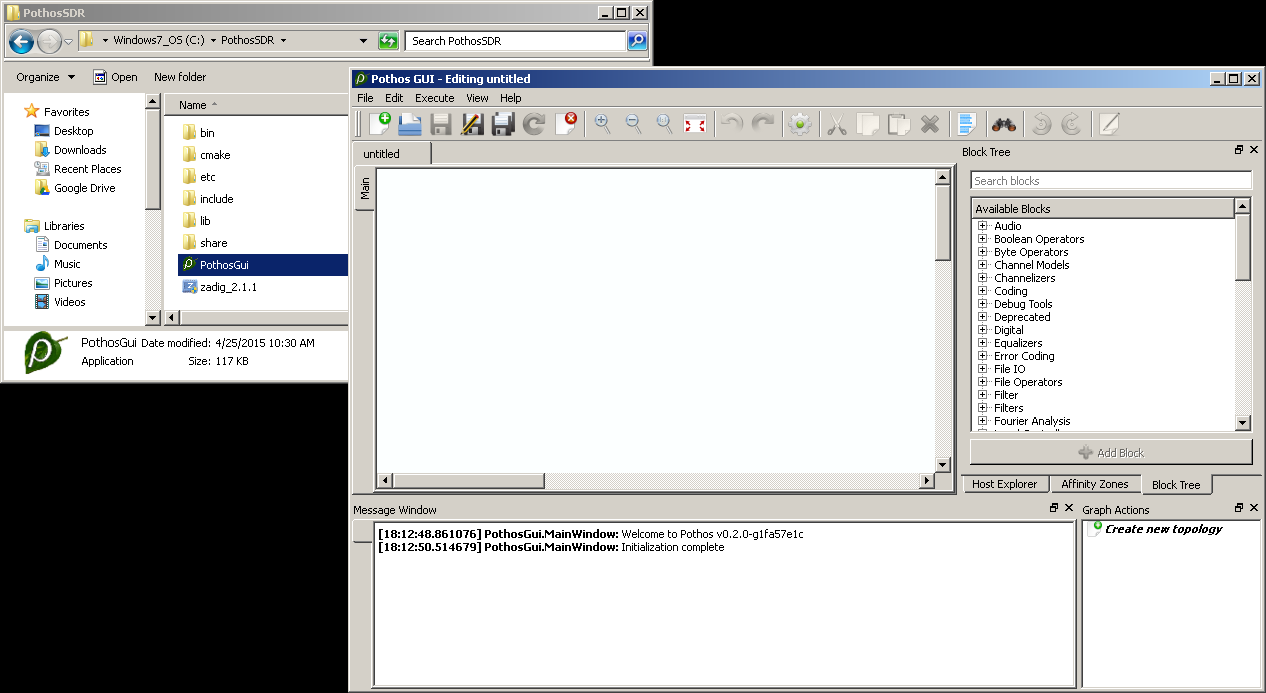Click the Open file toolbar icon
This screenshot has width=1266, height=693.
pyautogui.click(x=411, y=124)
